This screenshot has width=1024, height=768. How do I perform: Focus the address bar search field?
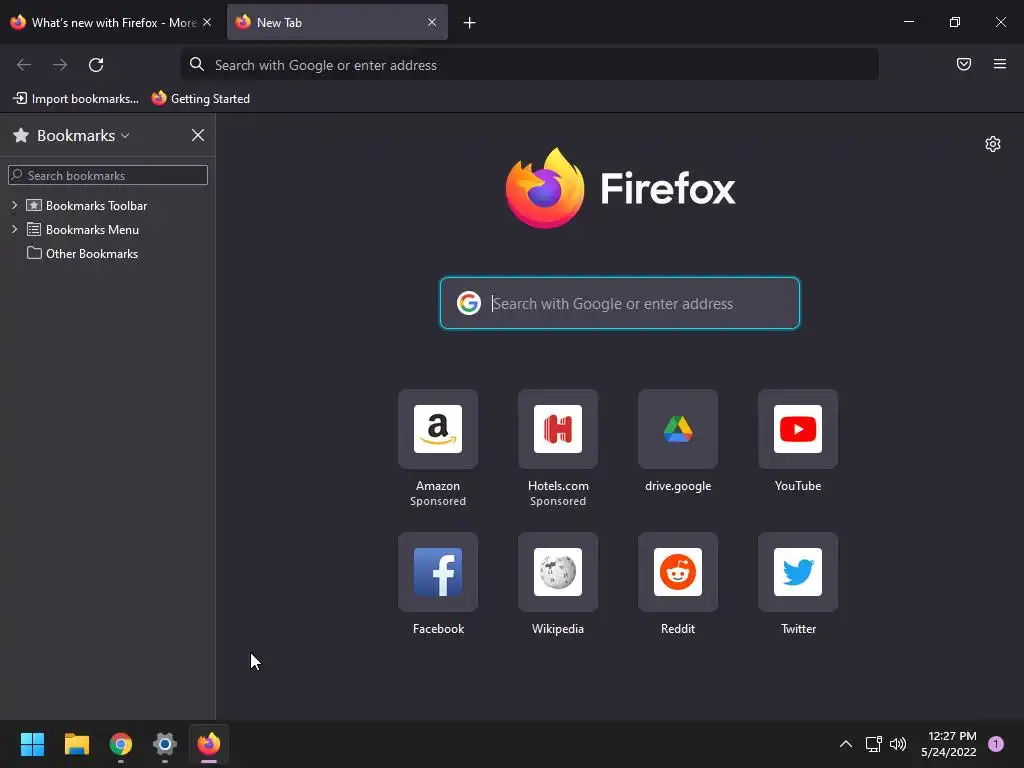tap(530, 65)
